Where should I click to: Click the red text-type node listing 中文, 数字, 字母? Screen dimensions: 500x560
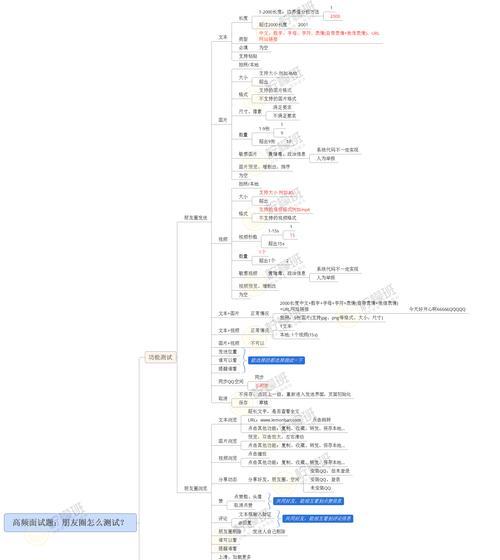(x=319, y=36)
